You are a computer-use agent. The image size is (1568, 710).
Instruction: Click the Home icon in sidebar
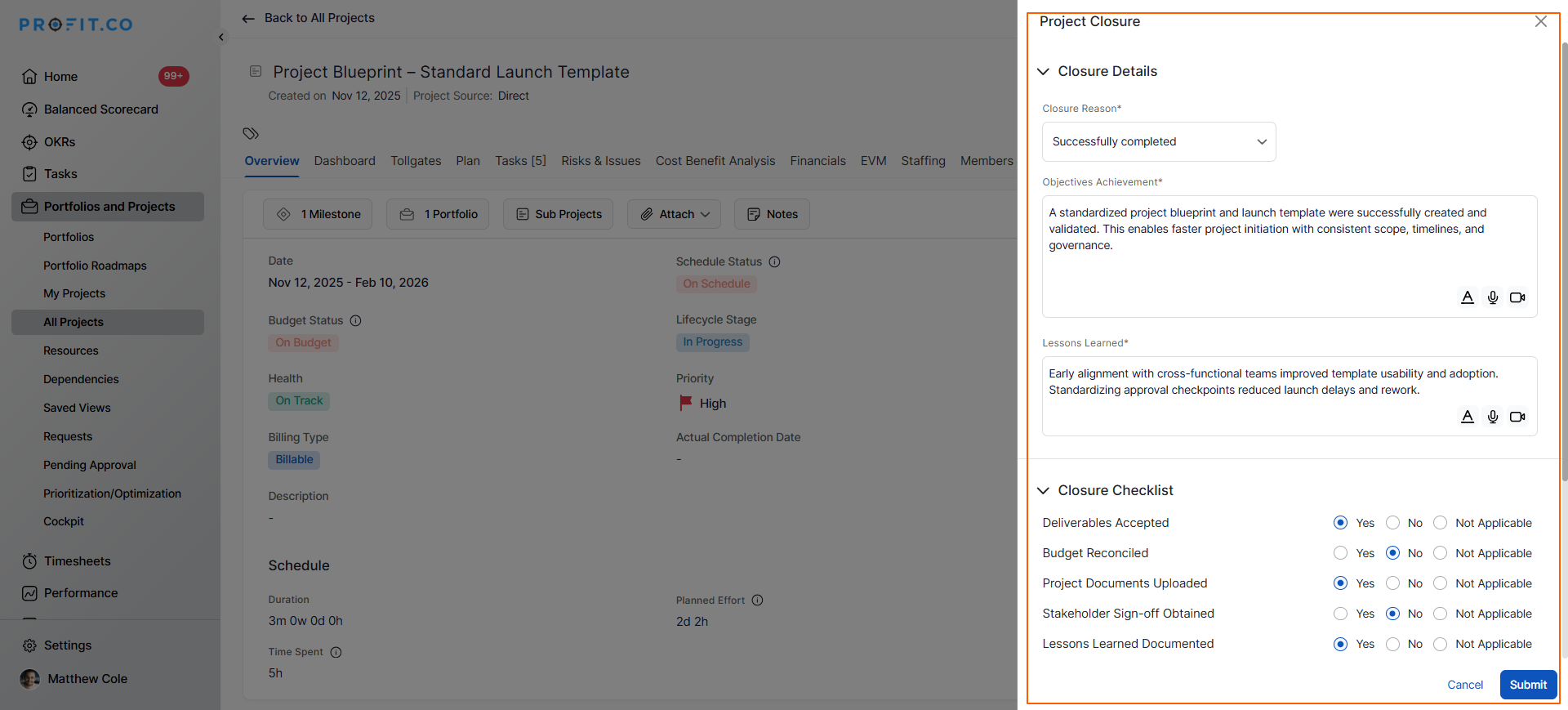point(29,77)
